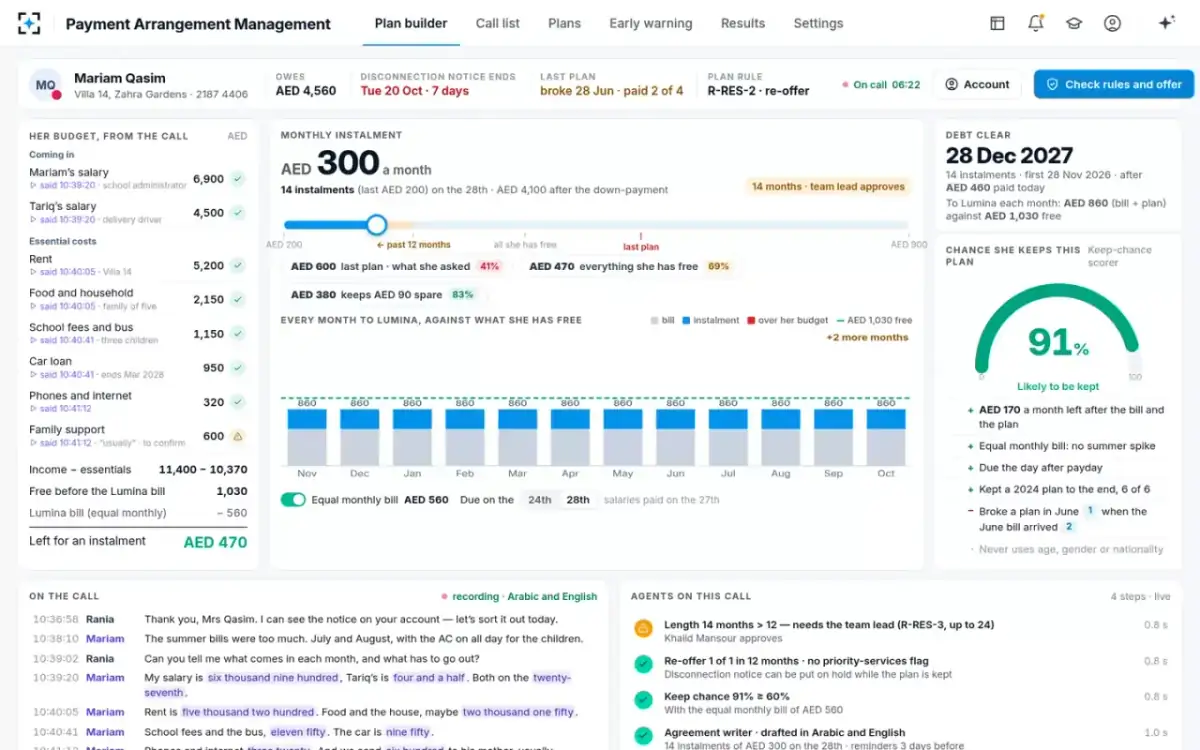The height and width of the screenshot is (750, 1200).
Task: Click Check rules and offer button
Action: (x=1114, y=85)
